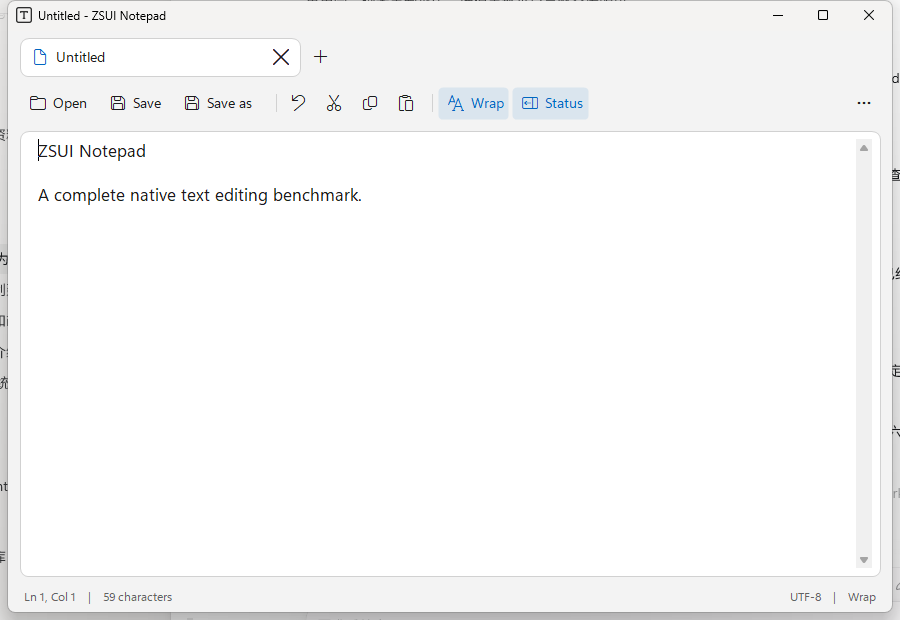Image resolution: width=900 pixels, height=620 pixels.
Task: Add a new tab with plus icon
Action: point(320,57)
